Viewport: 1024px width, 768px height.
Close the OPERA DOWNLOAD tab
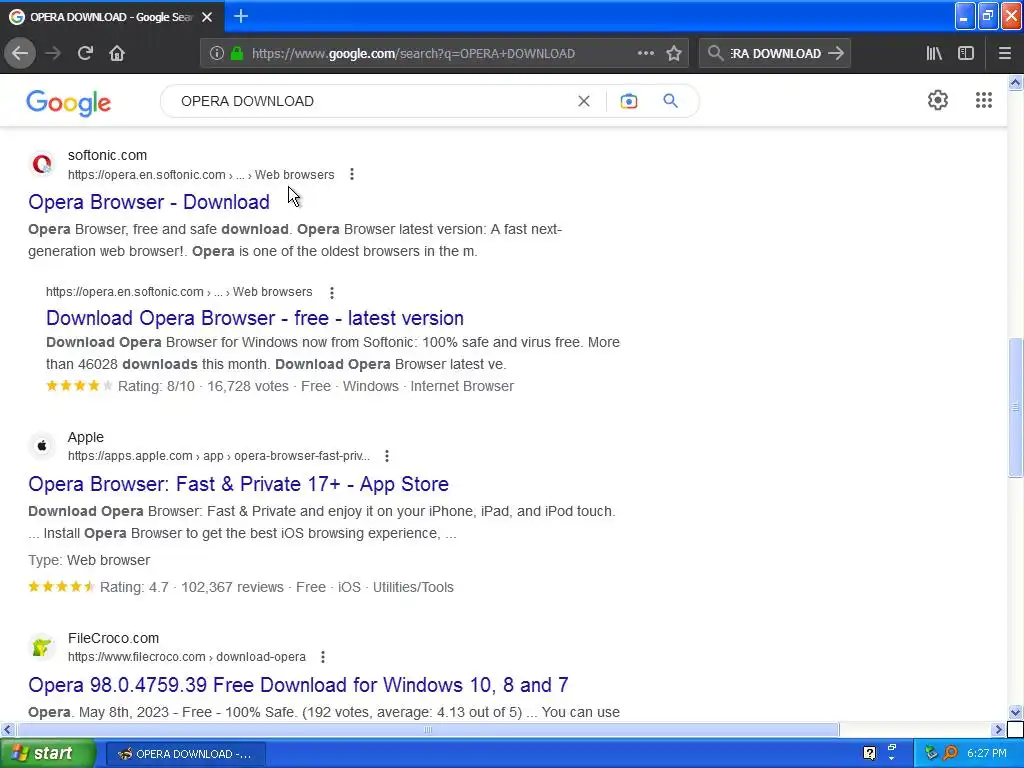pyautogui.click(x=207, y=17)
